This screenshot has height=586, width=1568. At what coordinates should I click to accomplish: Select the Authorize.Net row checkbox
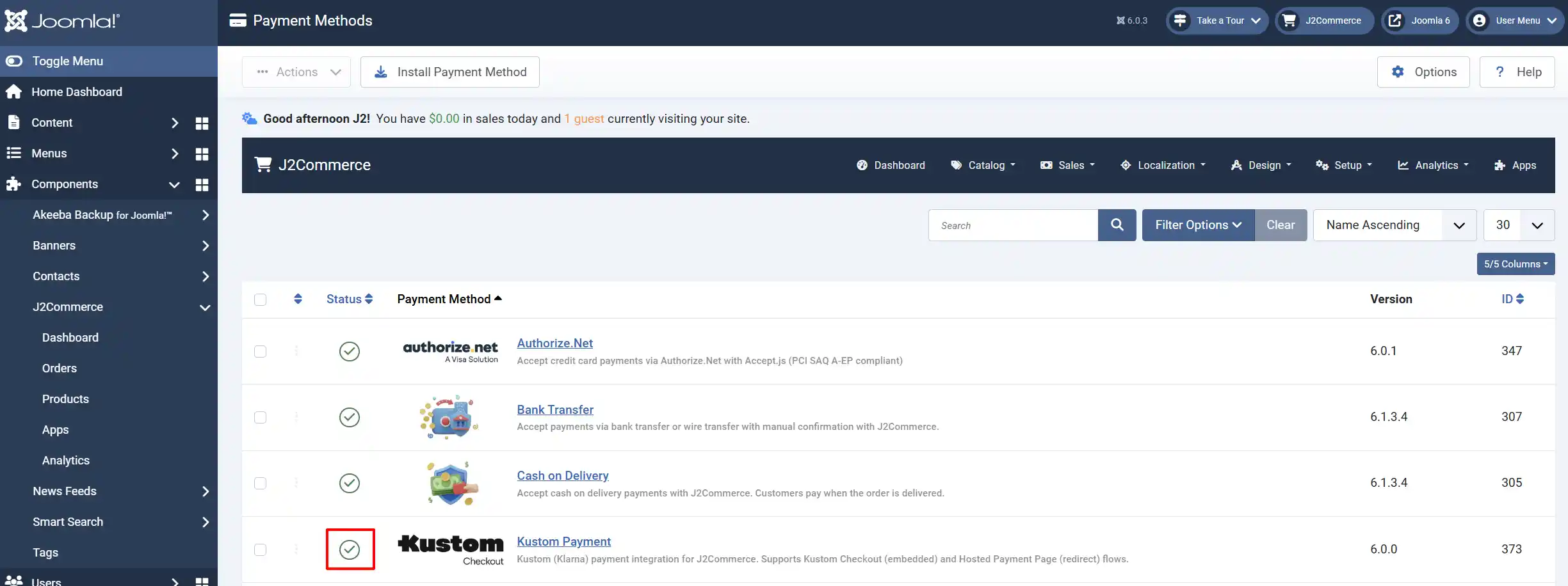click(x=260, y=351)
